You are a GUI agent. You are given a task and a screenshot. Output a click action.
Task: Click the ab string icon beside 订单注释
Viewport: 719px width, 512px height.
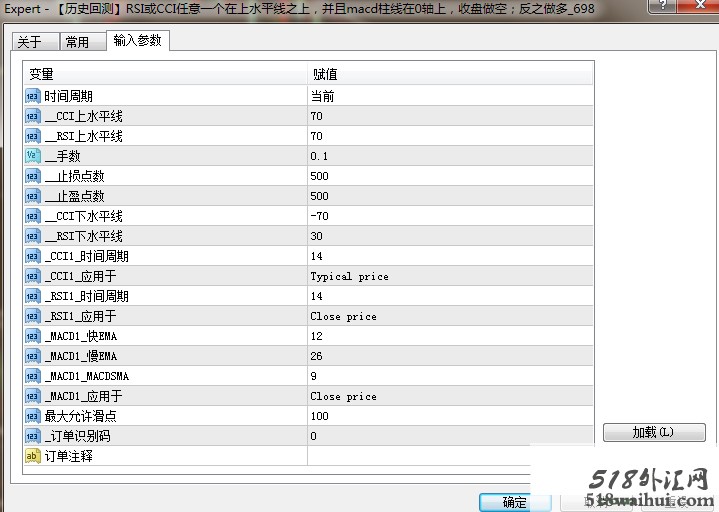[x=33, y=456]
